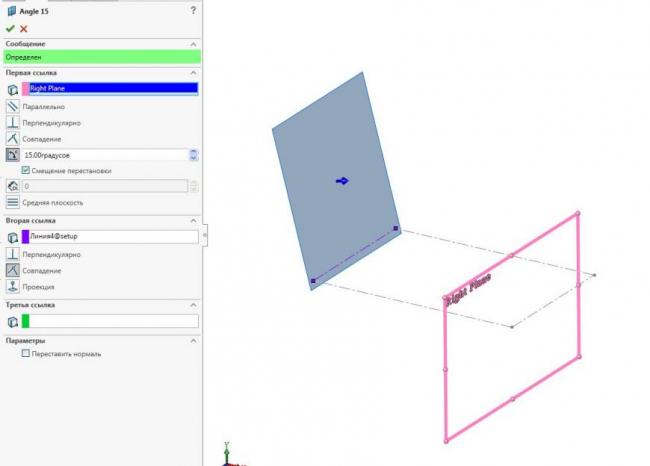The width and height of the screenshot is (650, 466).
Task: Click the Определен status message
Action: point(102,57)
